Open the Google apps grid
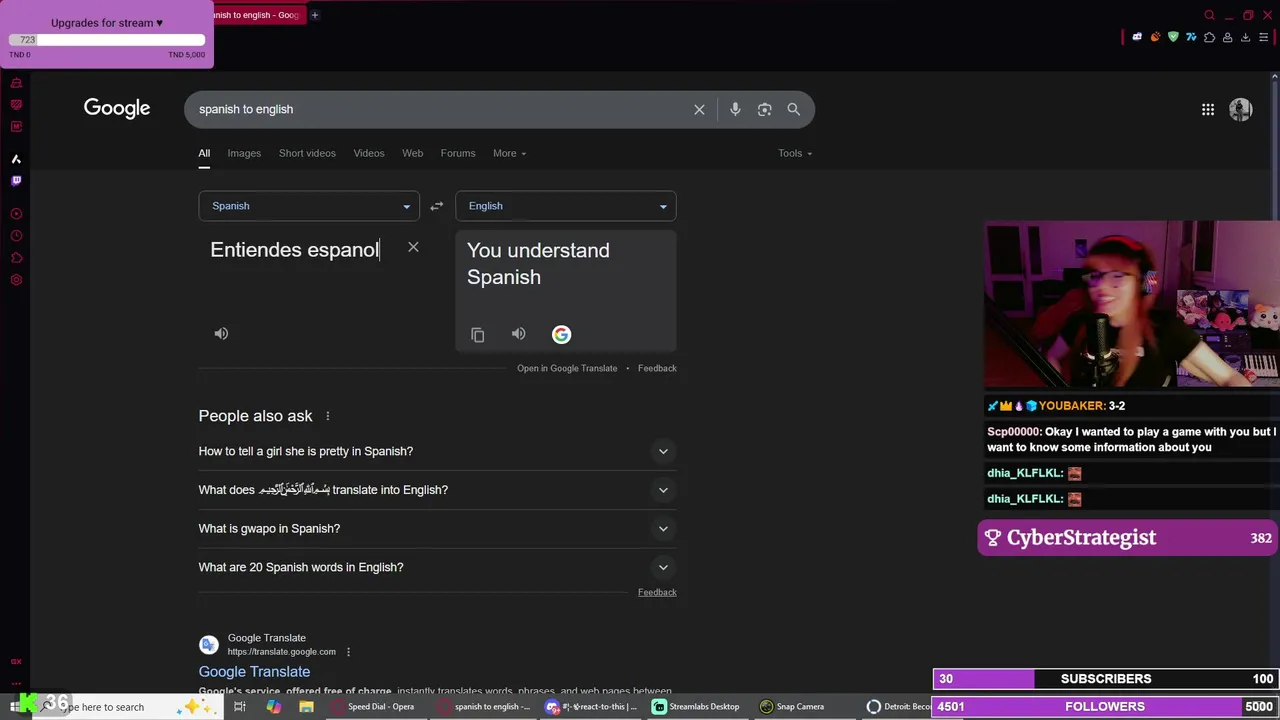Viewport: 1280px width, 720px height. point(1208,109)
